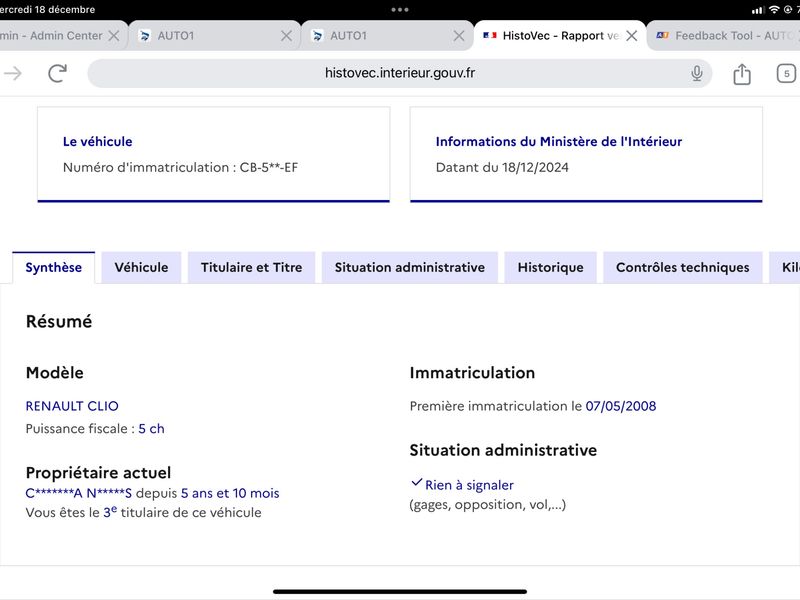Click the Résumé heading

tap(59, 321)
